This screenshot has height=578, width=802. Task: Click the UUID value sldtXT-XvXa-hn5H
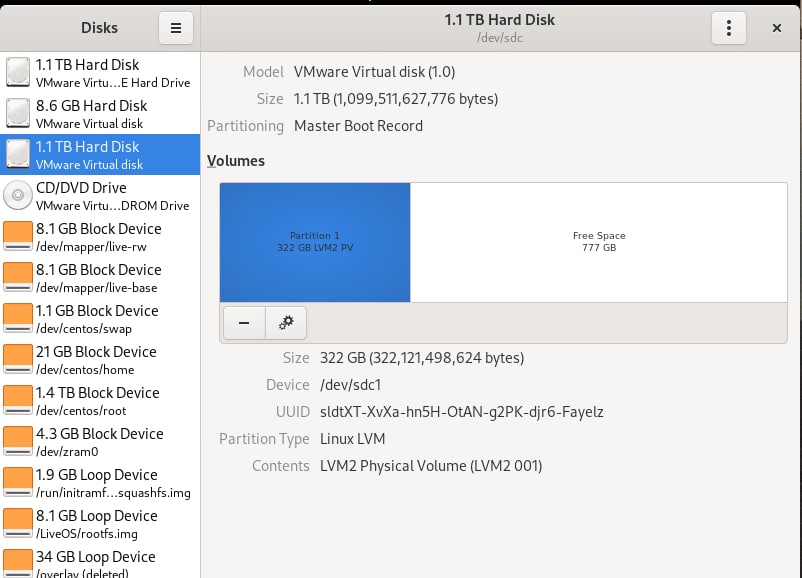[x=462, y=412]
